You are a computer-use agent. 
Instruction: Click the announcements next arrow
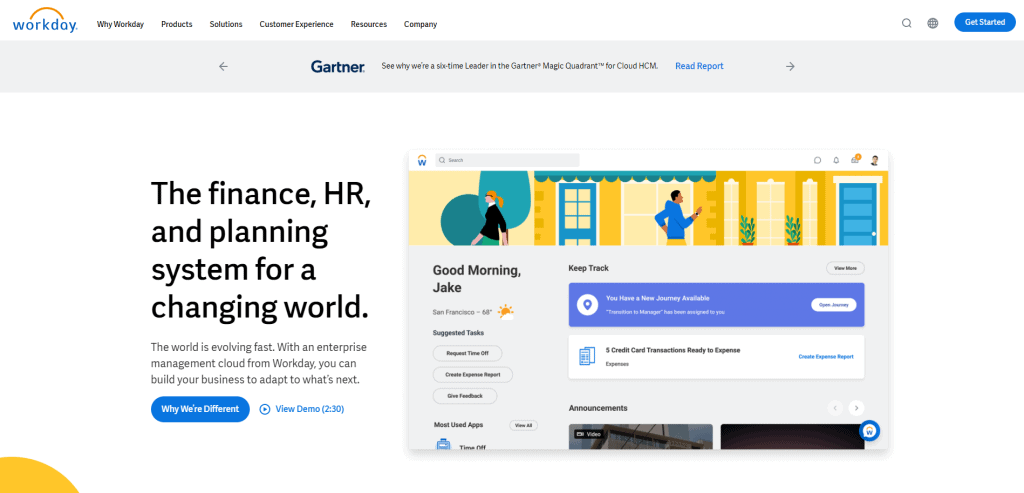[856, 408]
